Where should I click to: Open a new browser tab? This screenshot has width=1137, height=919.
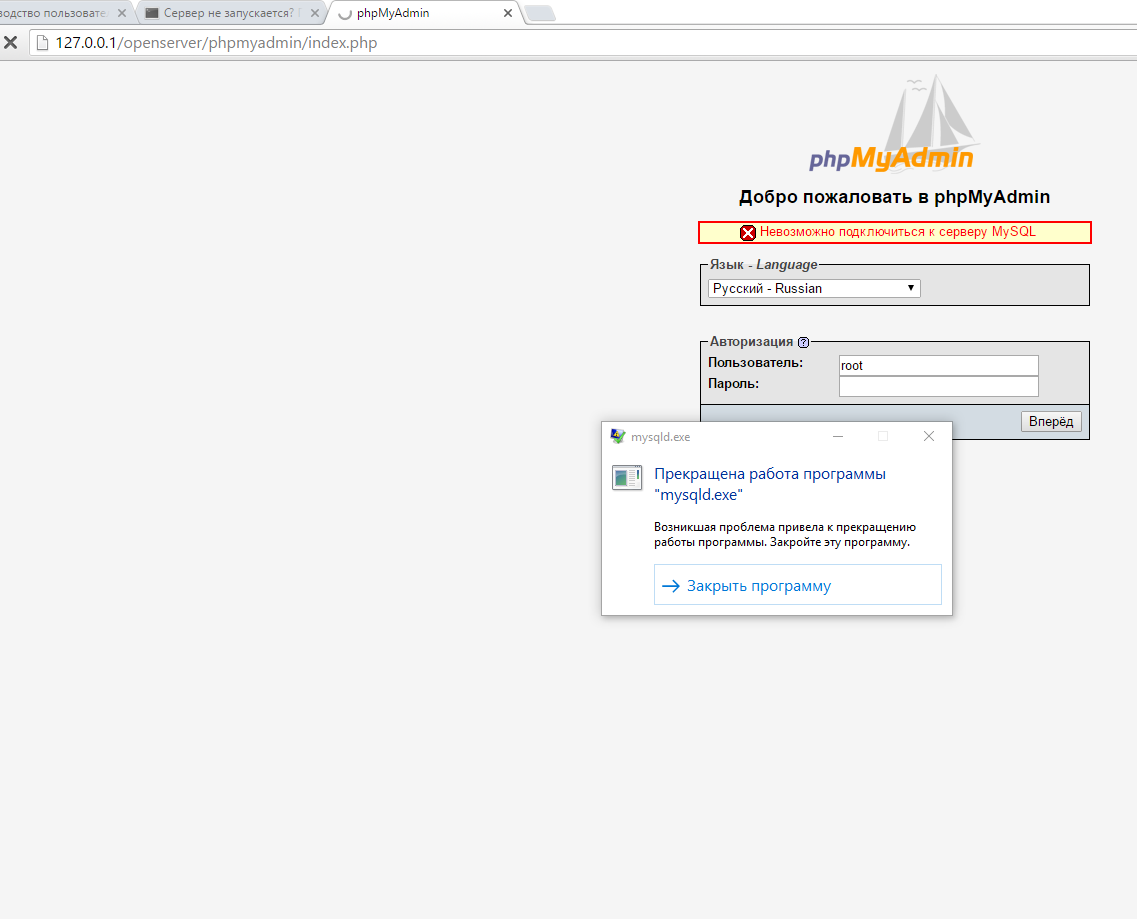tap(540, 13)
